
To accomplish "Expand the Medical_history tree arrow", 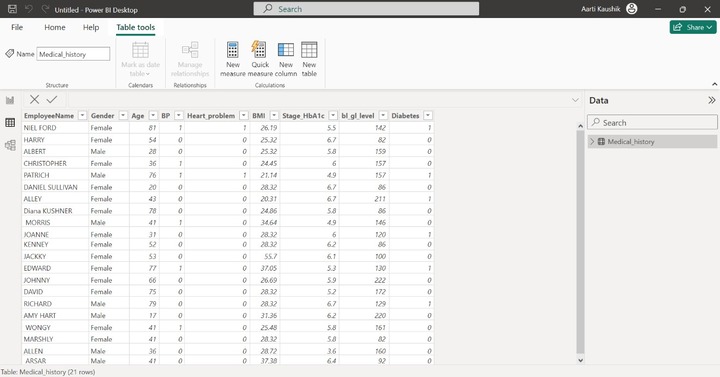I will pyautogui.click(x=592, y=141).
